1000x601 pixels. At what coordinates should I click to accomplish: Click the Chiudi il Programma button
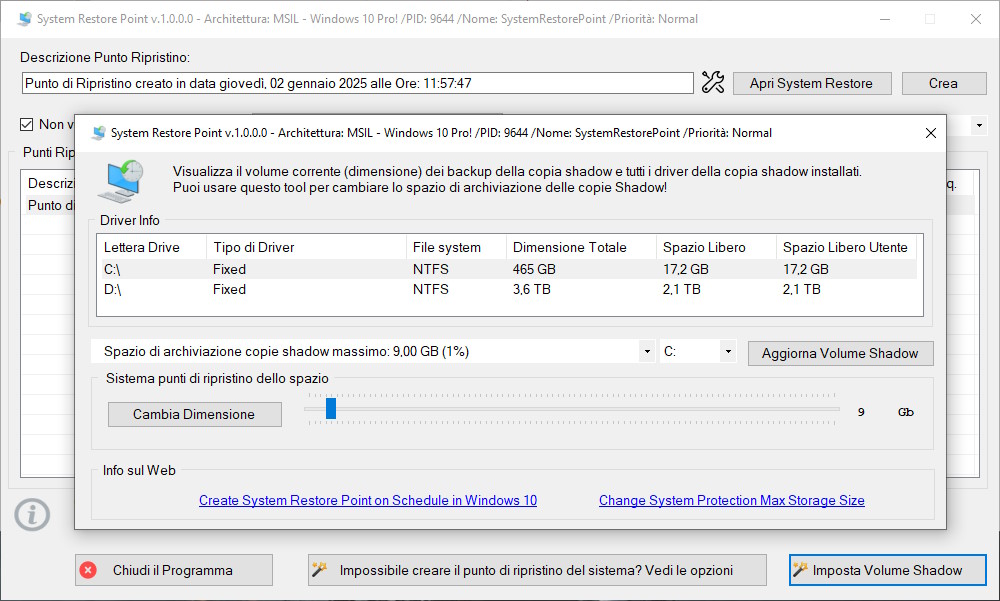pos(173,570)
